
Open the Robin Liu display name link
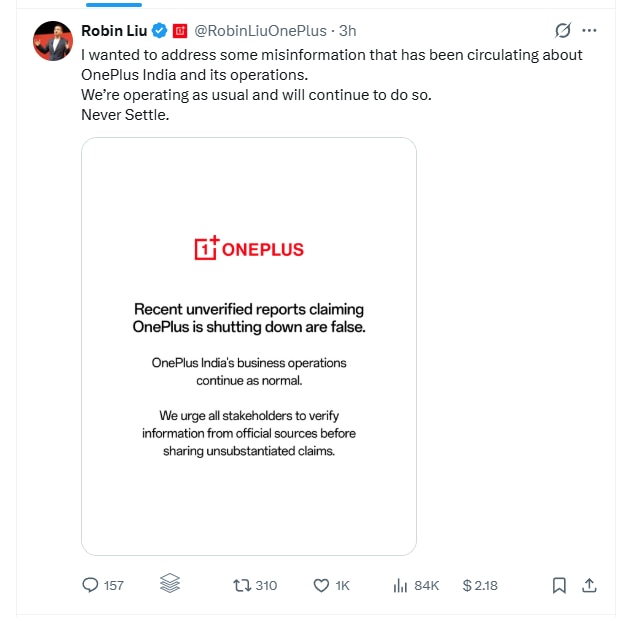(x=114, y=31)
